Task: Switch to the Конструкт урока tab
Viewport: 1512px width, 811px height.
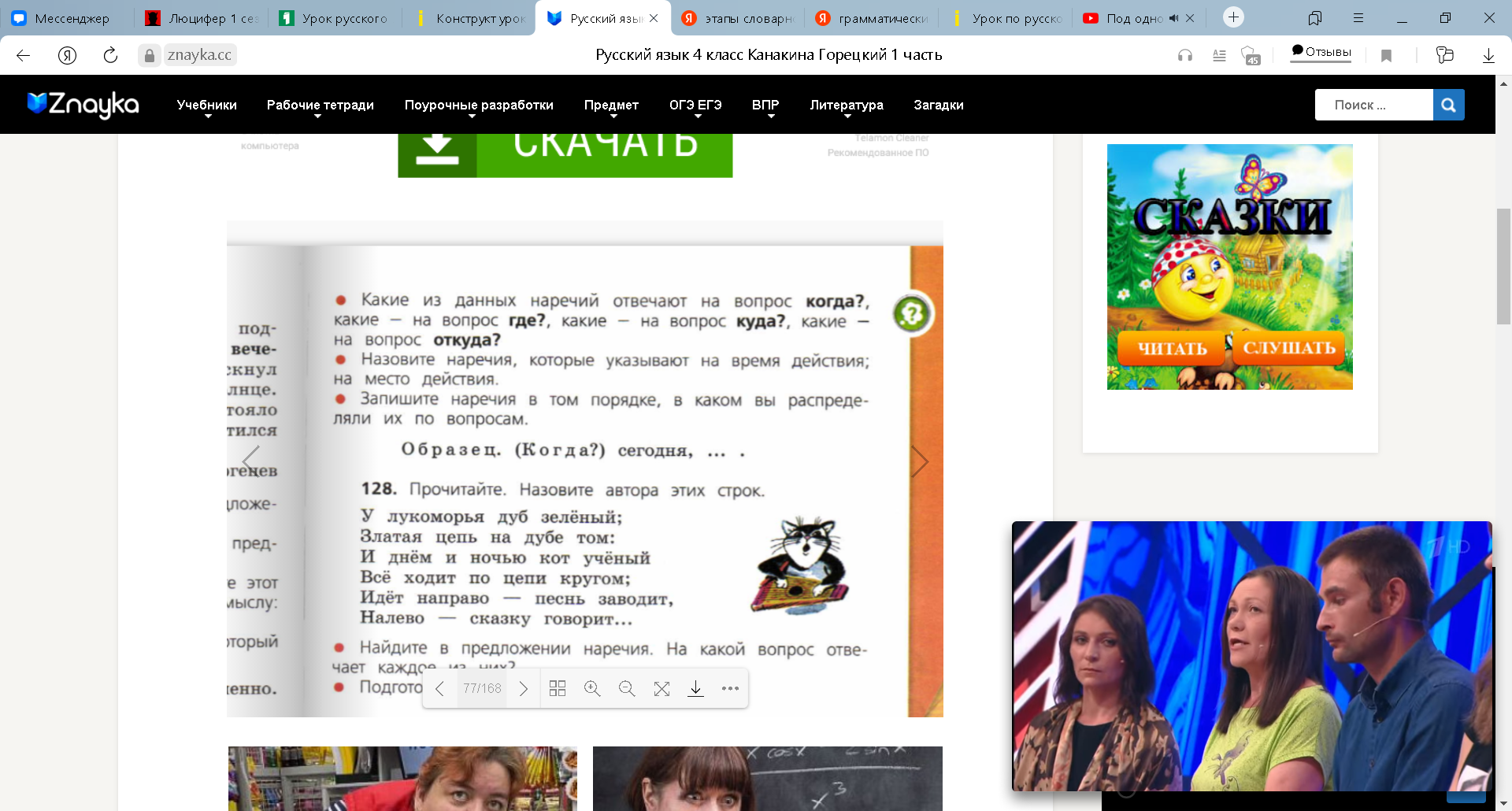Action: point(469,18)
